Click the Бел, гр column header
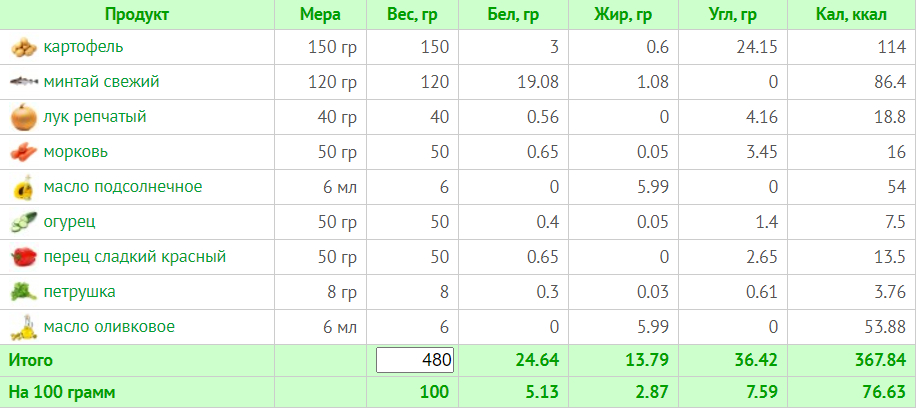The height and width of the screenshot is (408, 916). (515, 14)
